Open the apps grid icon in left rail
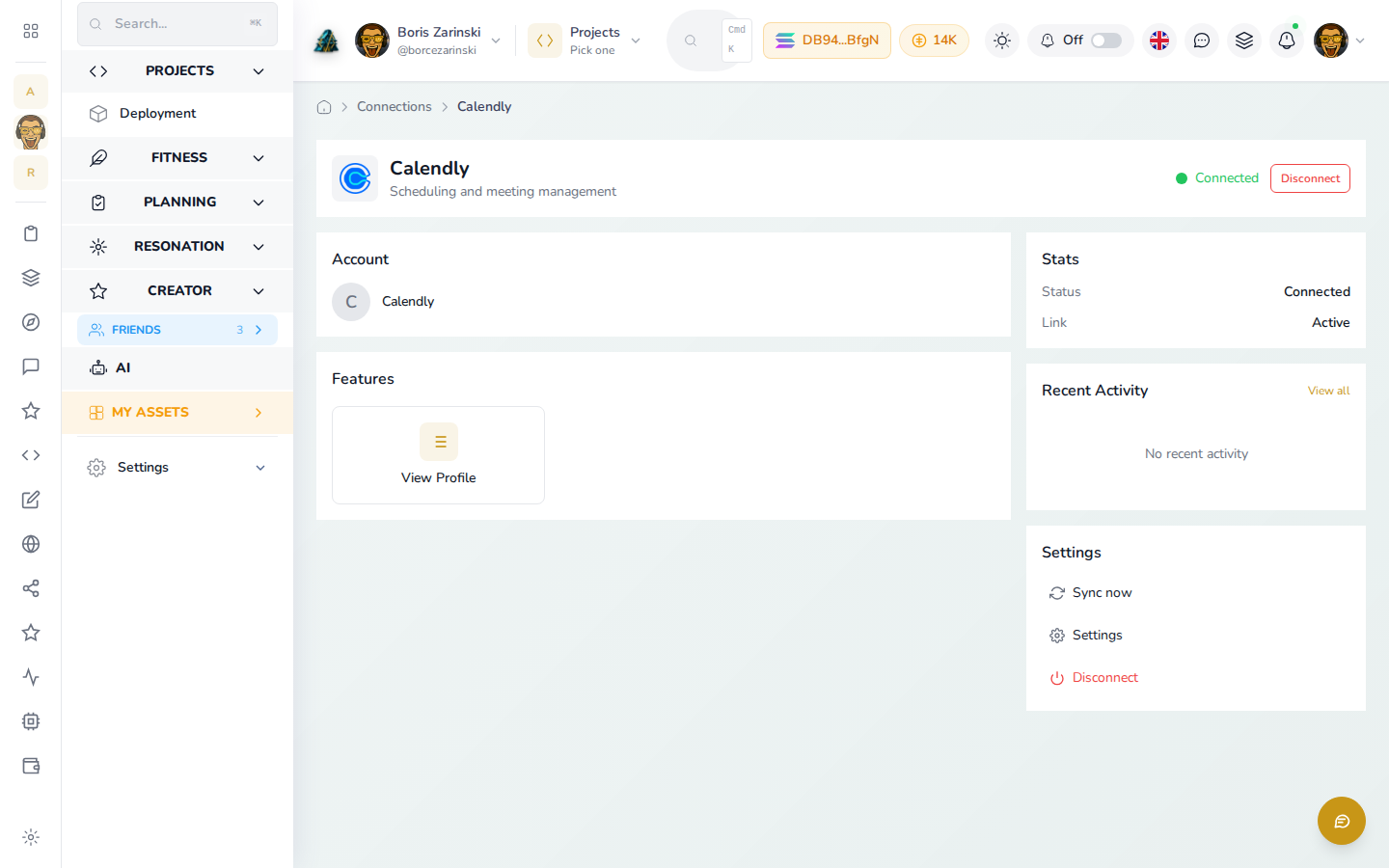The image size is (1389, 868). tap(31, 31)
